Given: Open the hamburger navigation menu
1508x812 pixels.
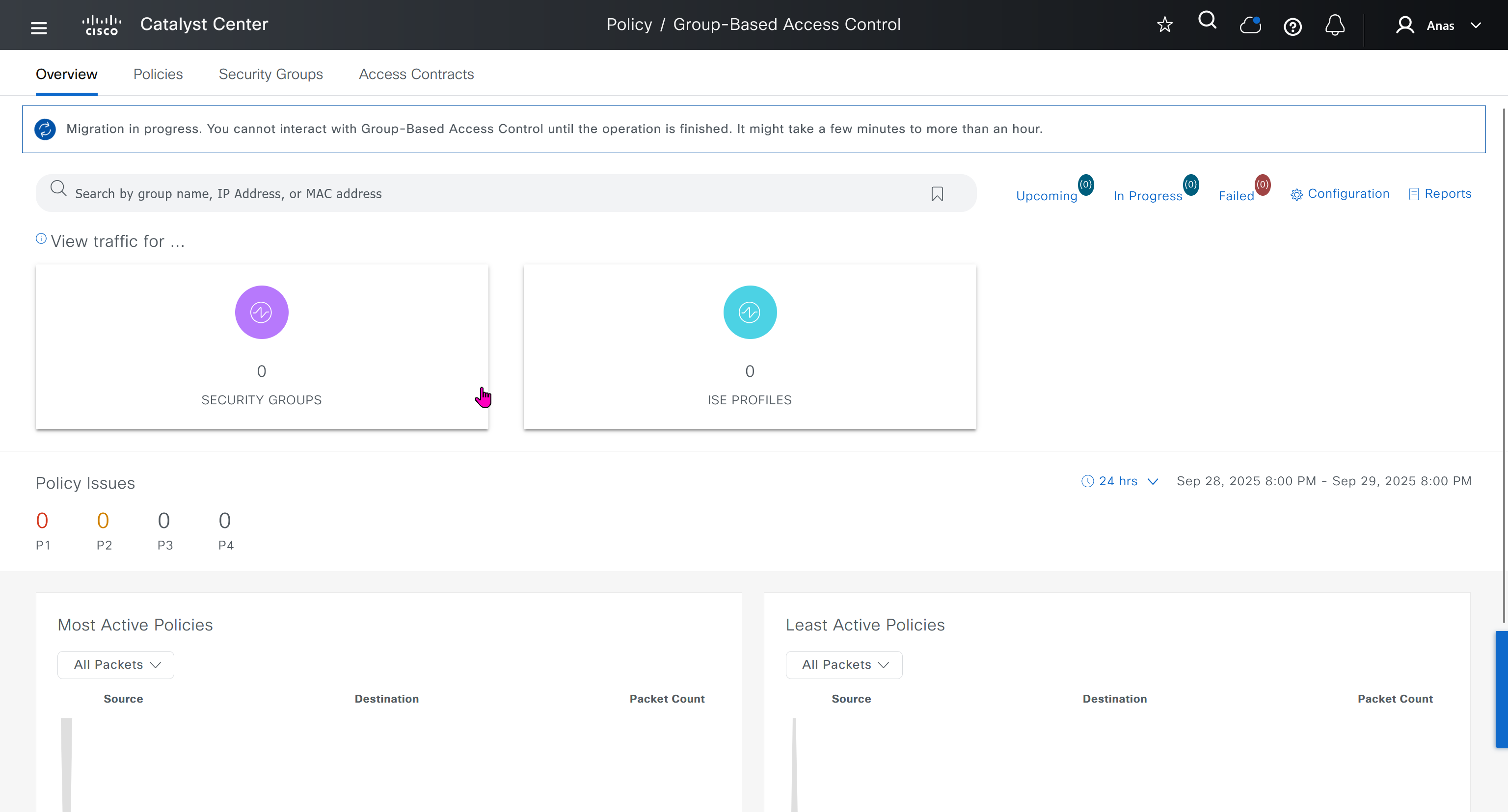Looking at the screenshot, I should coord(39,27).
